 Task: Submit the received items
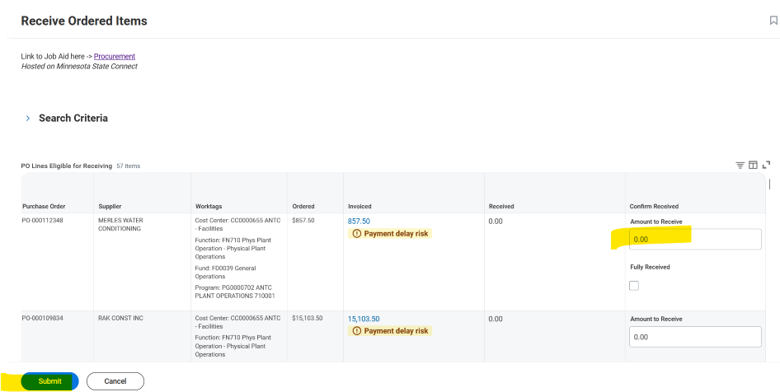click(x=50, y=381)
